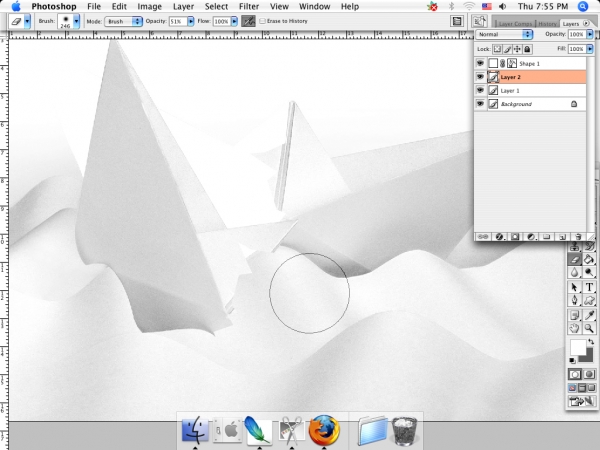Switch to the History tab
This screenshot has height=450, width=600.
click(547, 24)
